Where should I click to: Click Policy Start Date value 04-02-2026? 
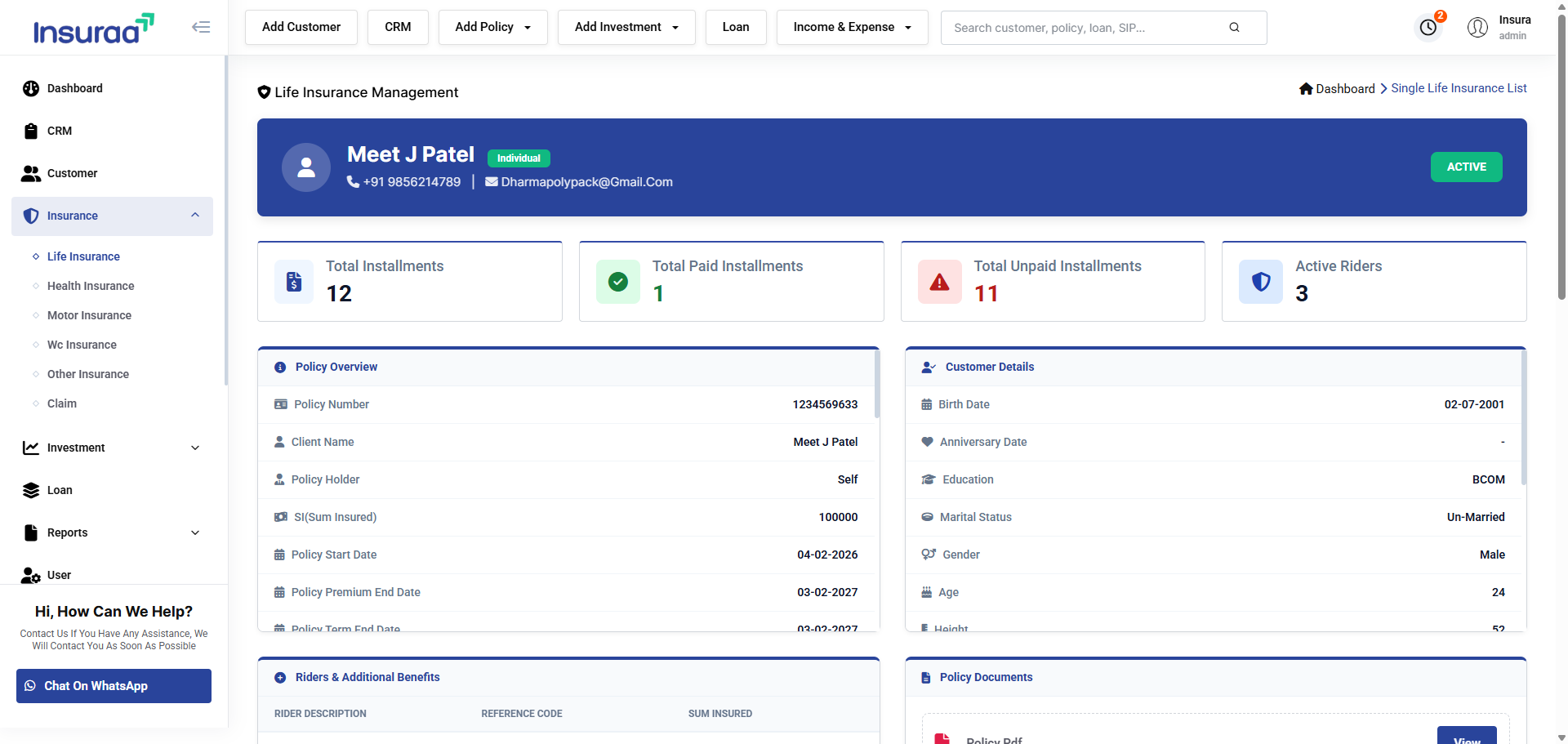[827, 555]
